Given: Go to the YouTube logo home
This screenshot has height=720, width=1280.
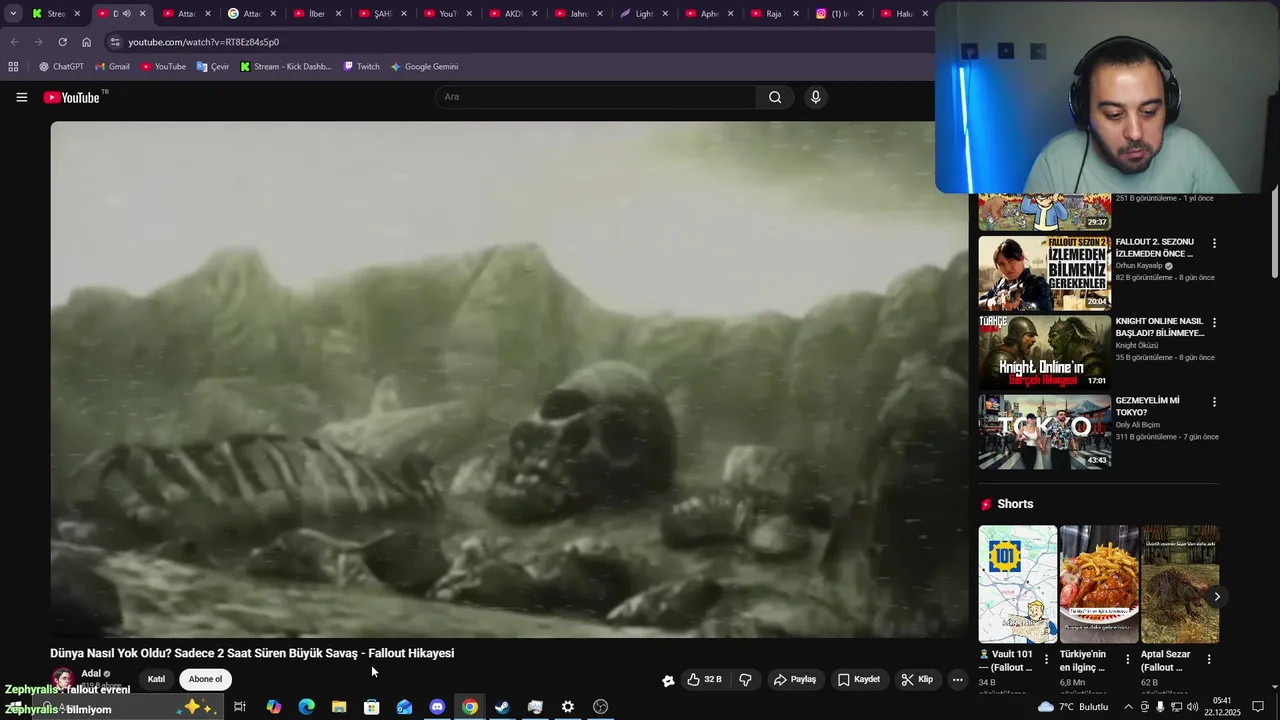Looking at the screenshot, I should [71, 97].
